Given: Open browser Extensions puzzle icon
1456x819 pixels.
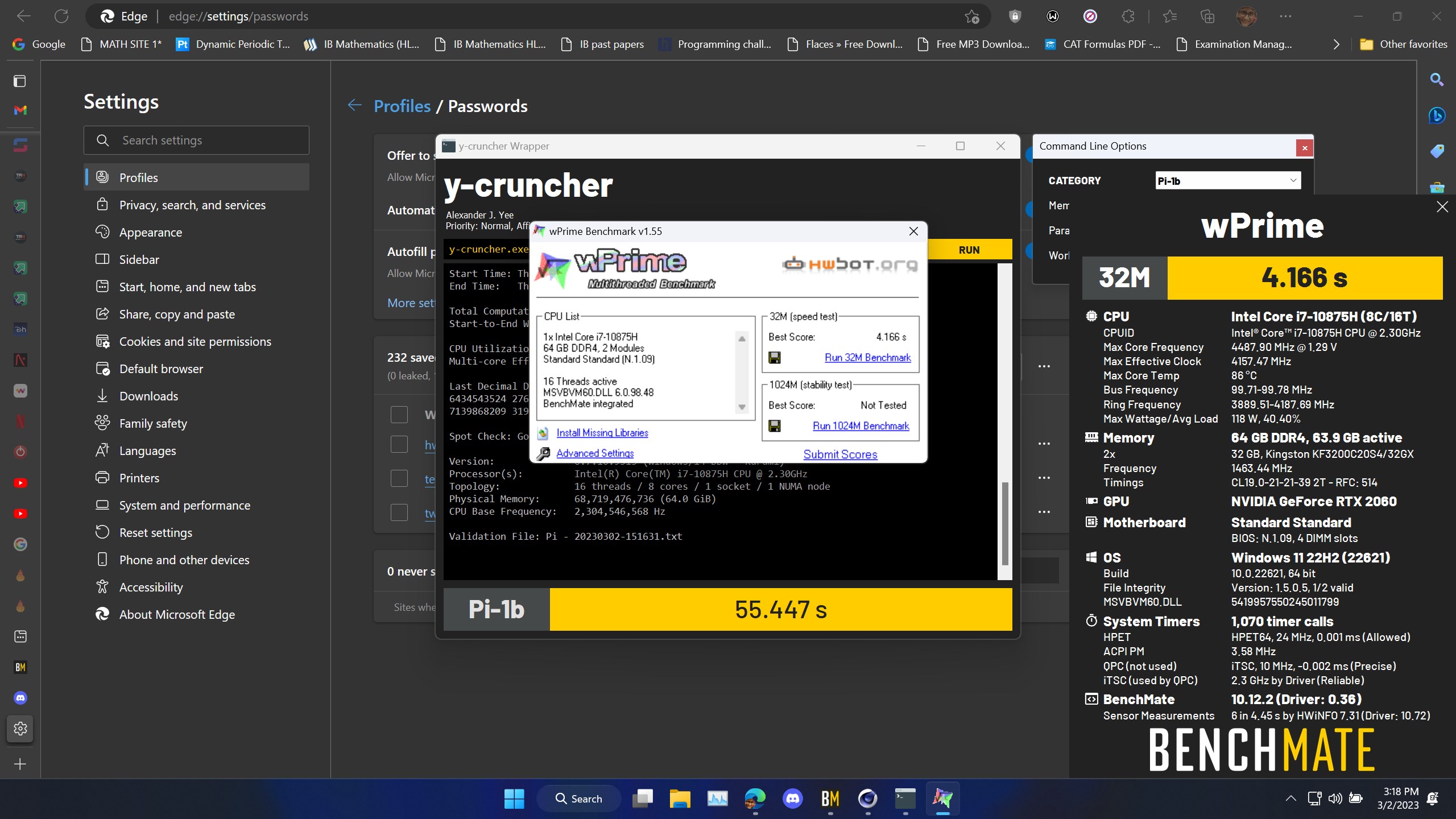Looking at the screenshot, I should click(1128, 16).
